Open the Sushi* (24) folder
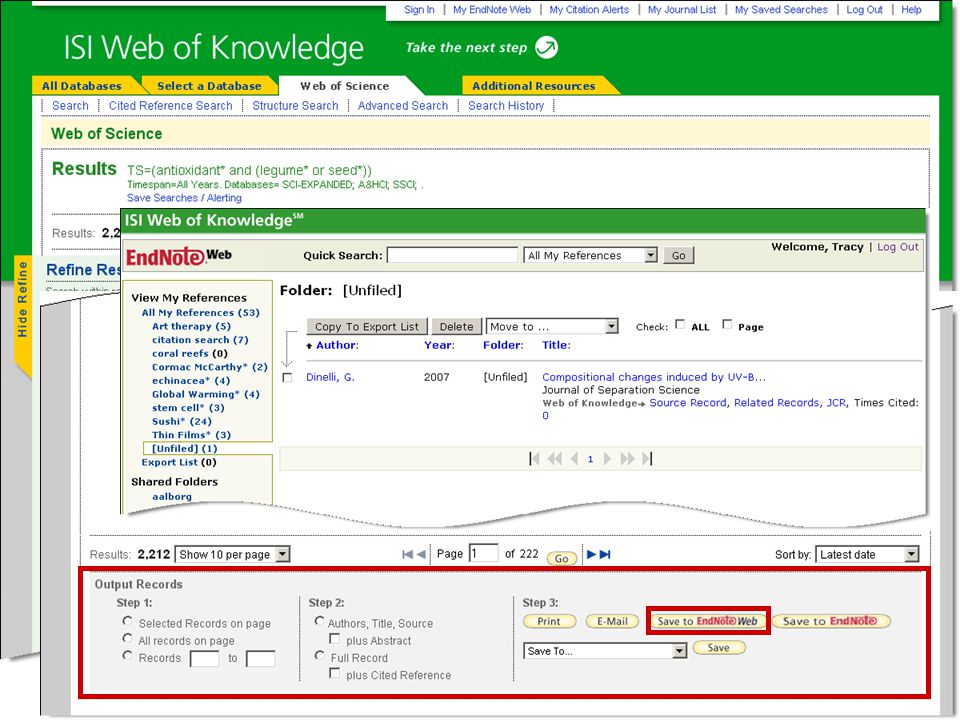 click(x=182, y=421)
